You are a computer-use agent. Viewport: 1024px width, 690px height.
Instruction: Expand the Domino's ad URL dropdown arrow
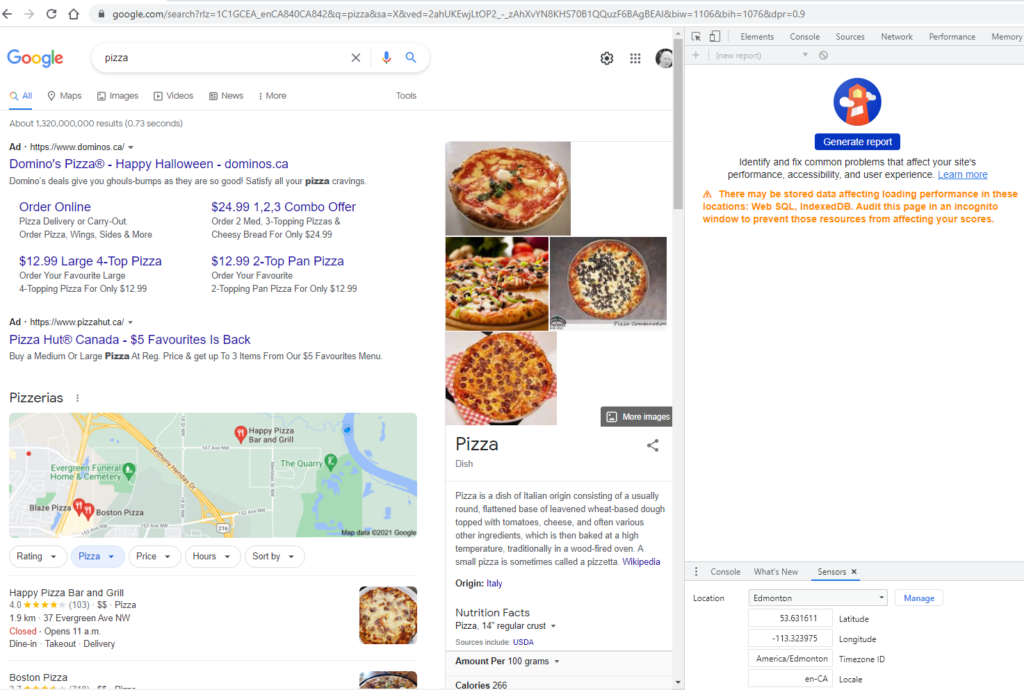(131, 148)
